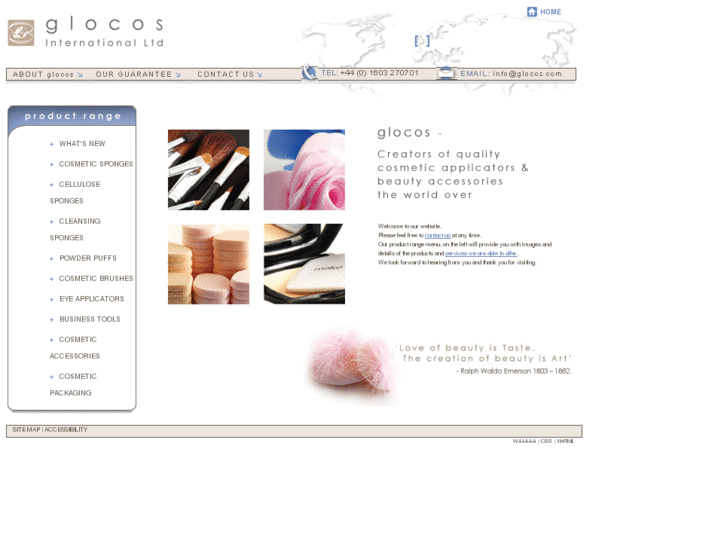
Task: Click the telephone number +44 (0) 1603 270701
Action: pos(379,73)
